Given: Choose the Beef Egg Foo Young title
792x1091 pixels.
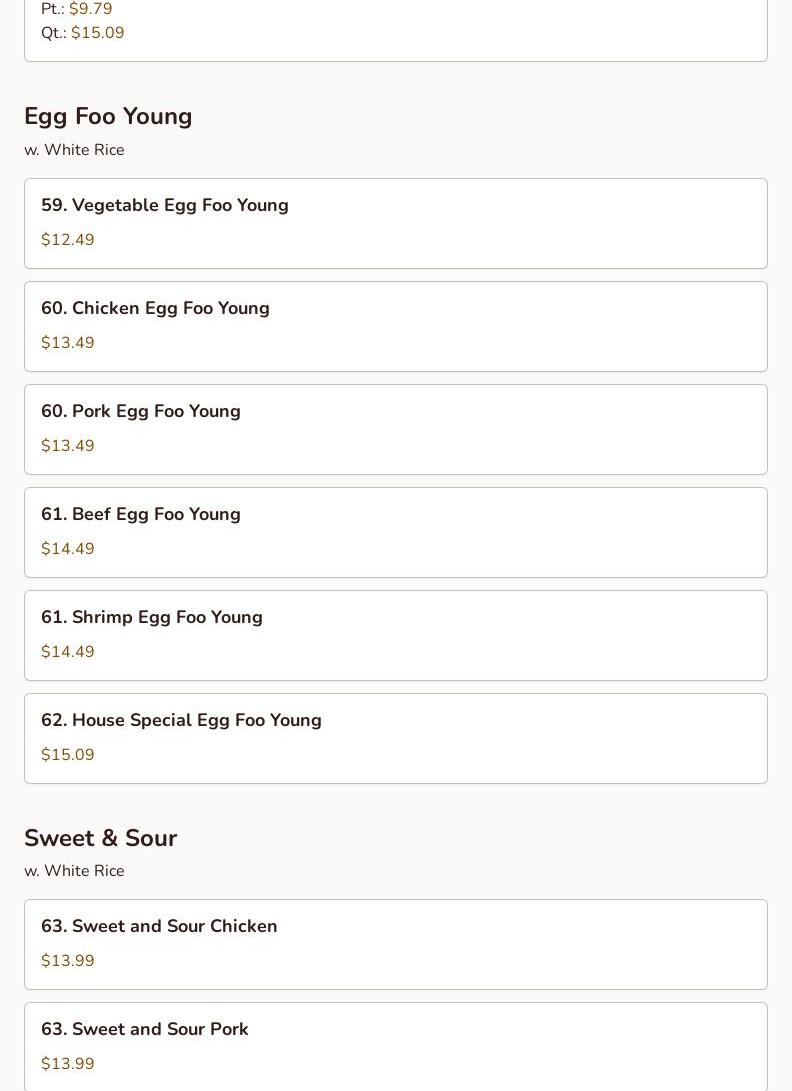Looking at the screenshot, I should pos(141,514).
